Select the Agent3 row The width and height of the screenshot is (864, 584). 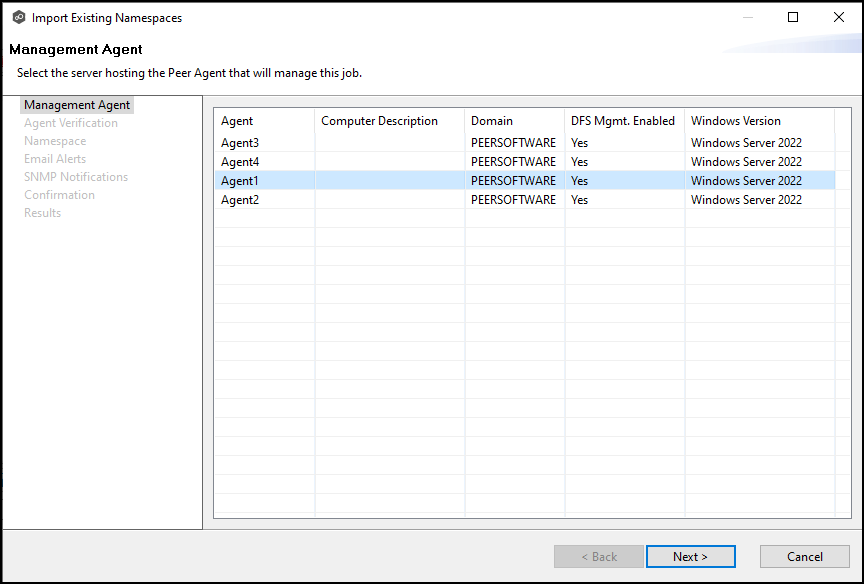pos(240,143)
